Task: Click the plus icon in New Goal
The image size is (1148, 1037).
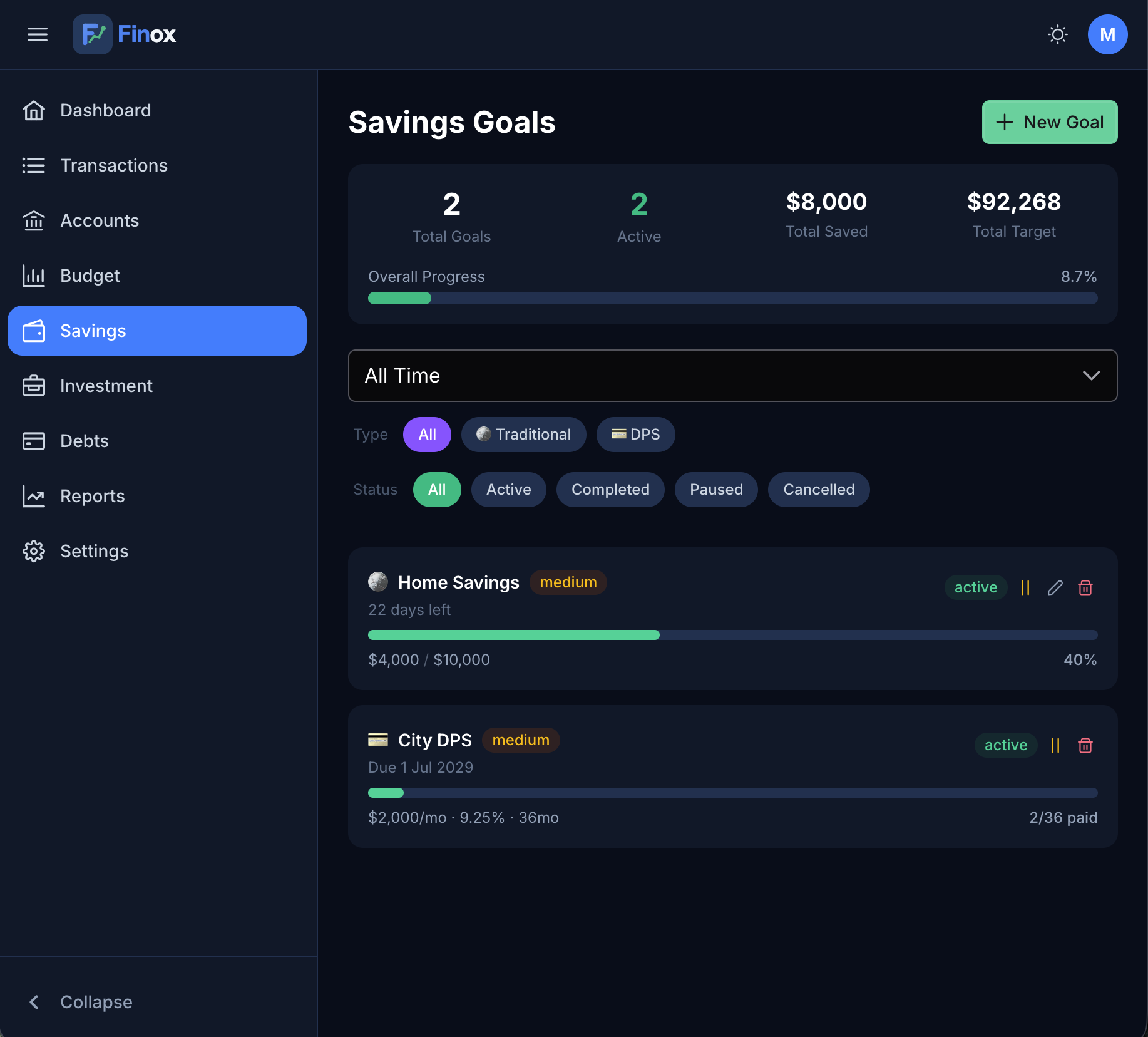Action: coord(1004,122)
